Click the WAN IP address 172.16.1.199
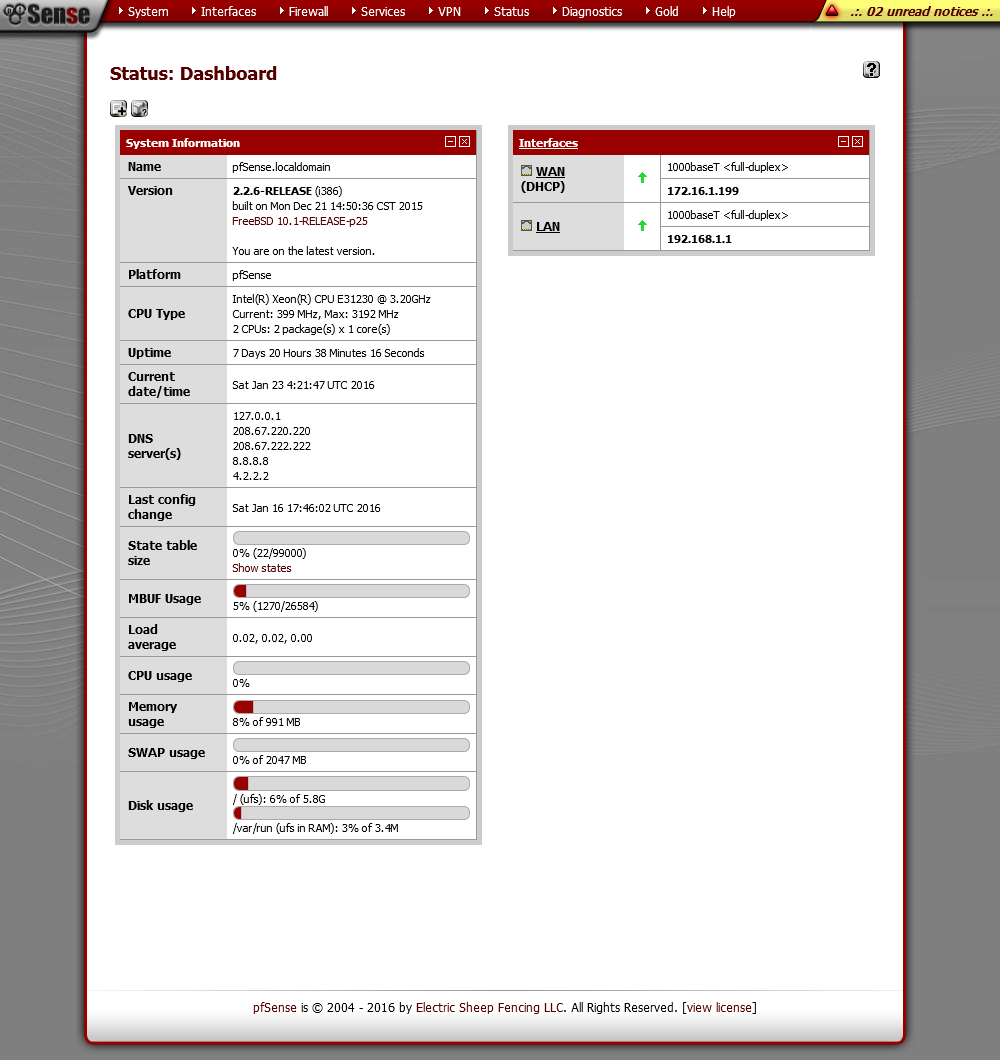Image resolution: width=1000 pixels, height=1060 pixels. tap(703, 191)
